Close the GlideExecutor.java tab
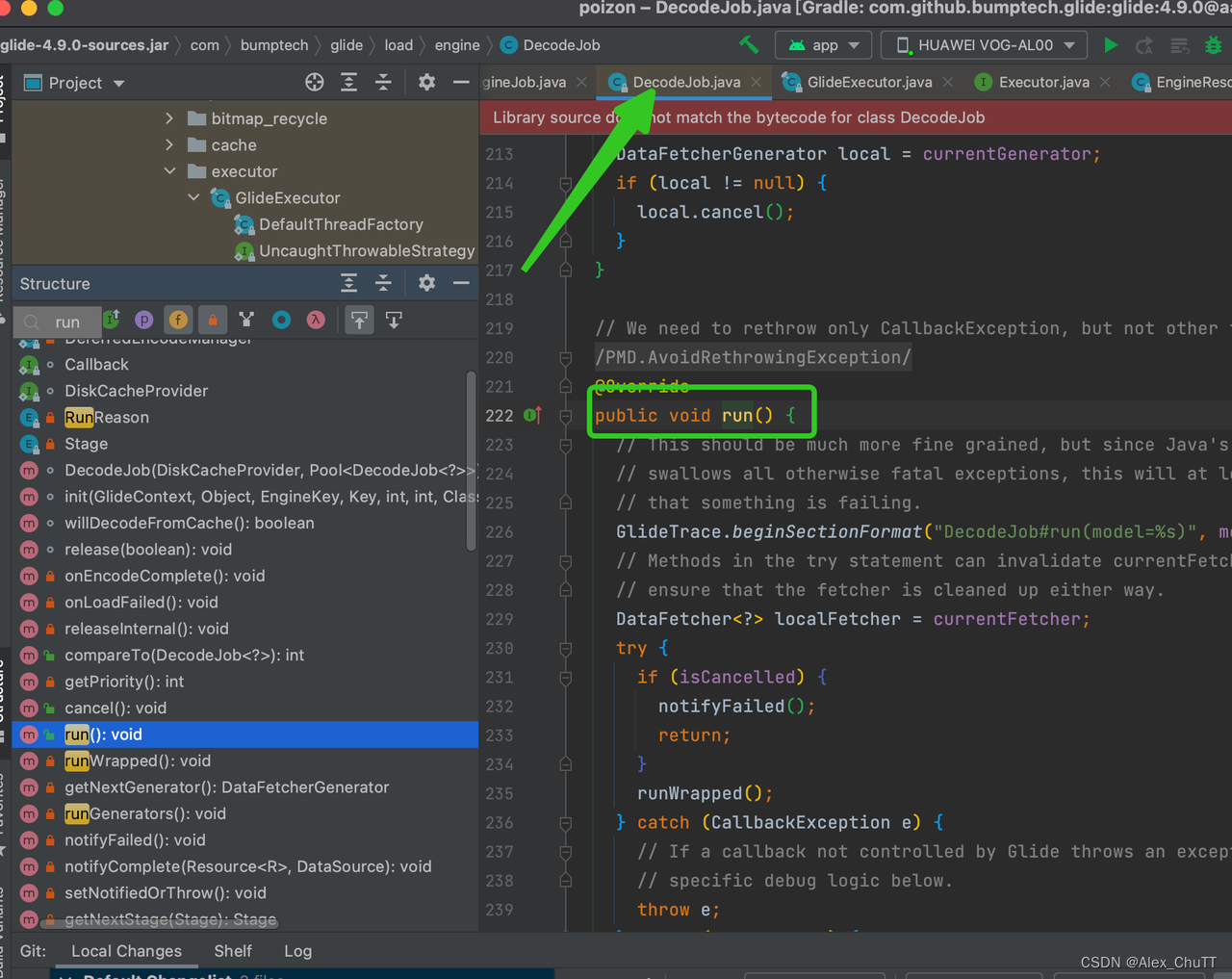 pyautogui.click(x=948, y=82)
